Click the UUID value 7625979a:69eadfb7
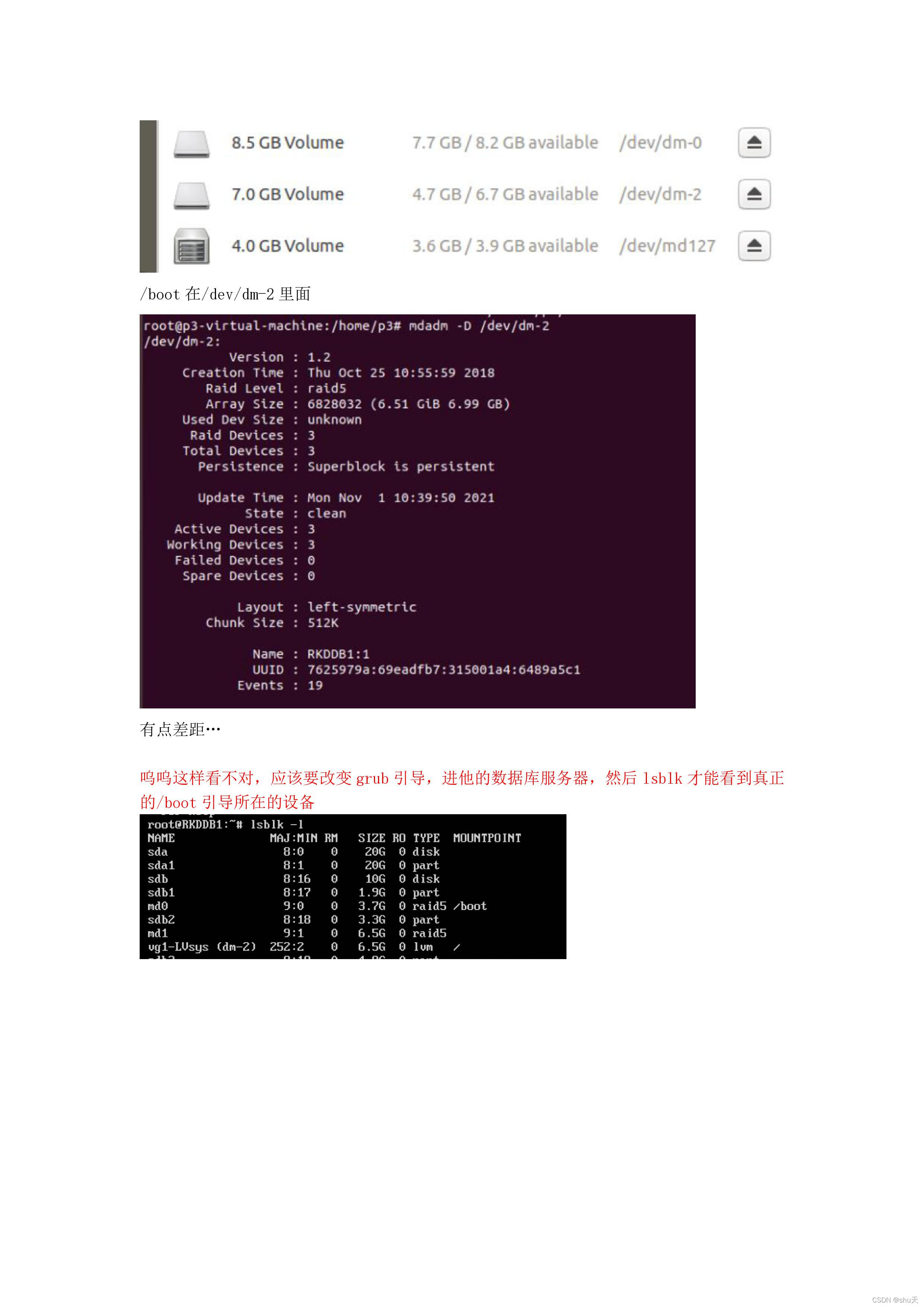 pos(444,669)
